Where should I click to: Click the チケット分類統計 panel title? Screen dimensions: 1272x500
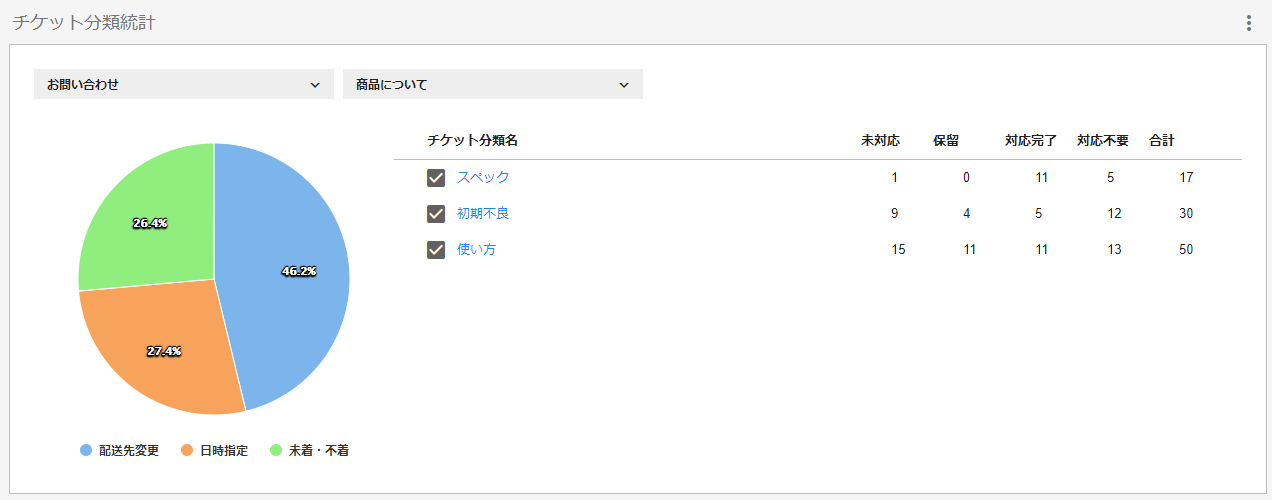(x=84, y=22)
